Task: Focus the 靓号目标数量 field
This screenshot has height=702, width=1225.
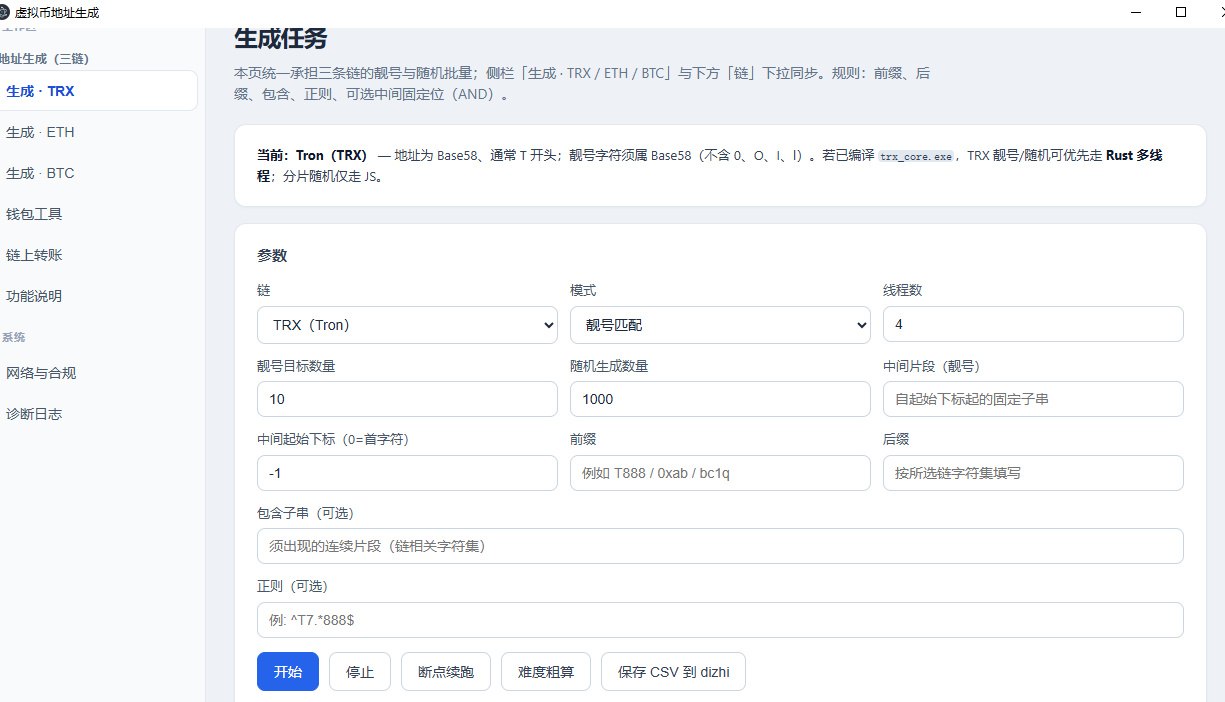Action: tap(407, 399)
